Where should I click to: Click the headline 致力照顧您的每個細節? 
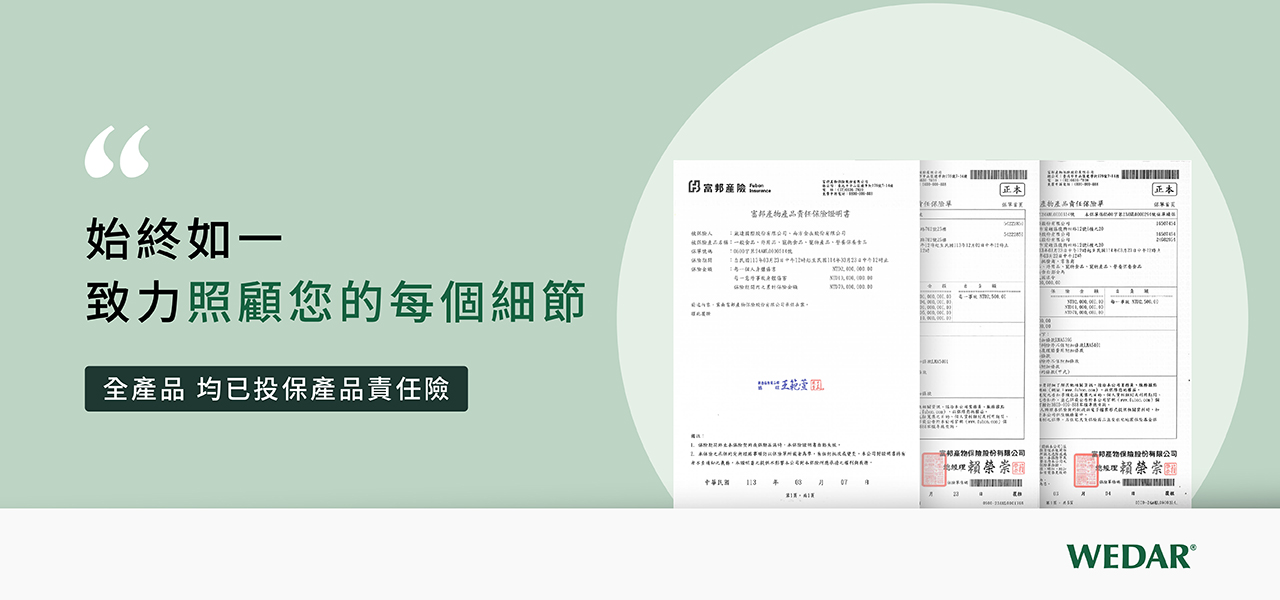[336, 302]
